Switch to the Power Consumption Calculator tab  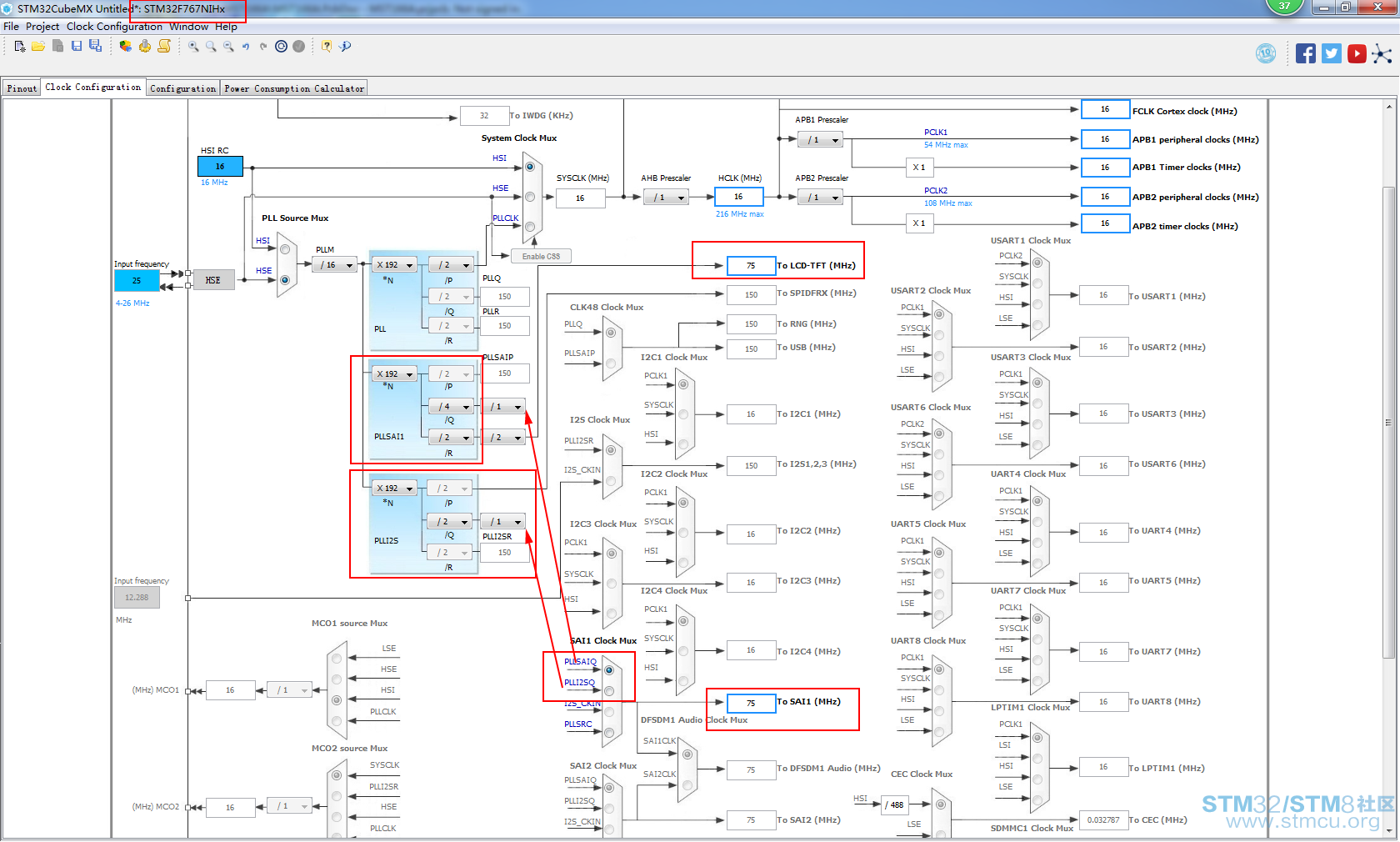click(294, 88)
